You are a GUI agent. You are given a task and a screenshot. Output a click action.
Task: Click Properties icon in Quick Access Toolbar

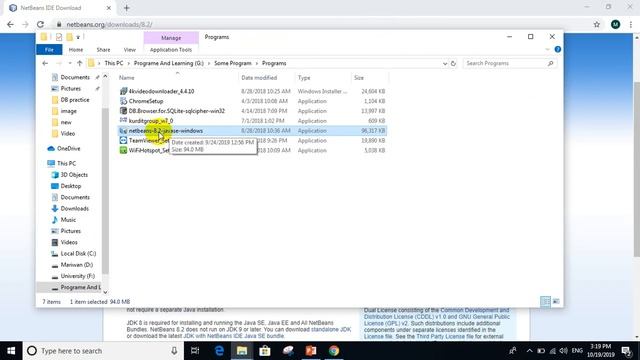(x=59, y=37)
